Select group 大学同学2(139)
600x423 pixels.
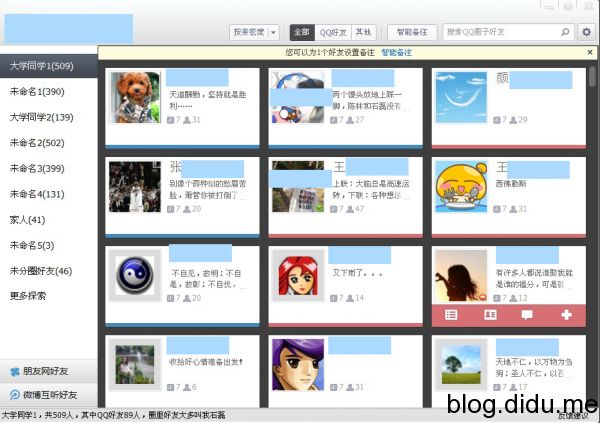pyautogui.click(x=49, y=117)
